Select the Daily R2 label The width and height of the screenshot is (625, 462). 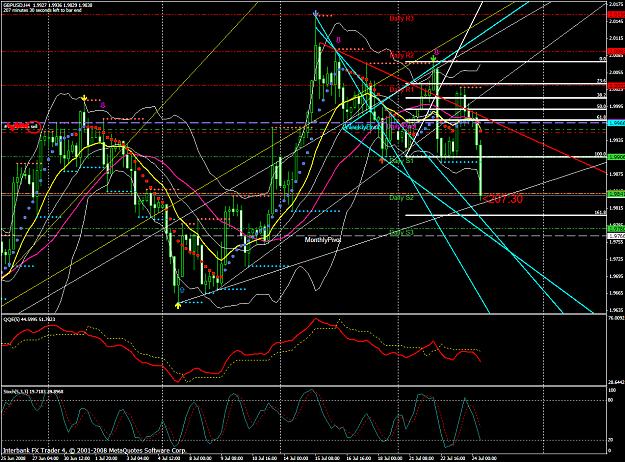(x=402, y=55)
